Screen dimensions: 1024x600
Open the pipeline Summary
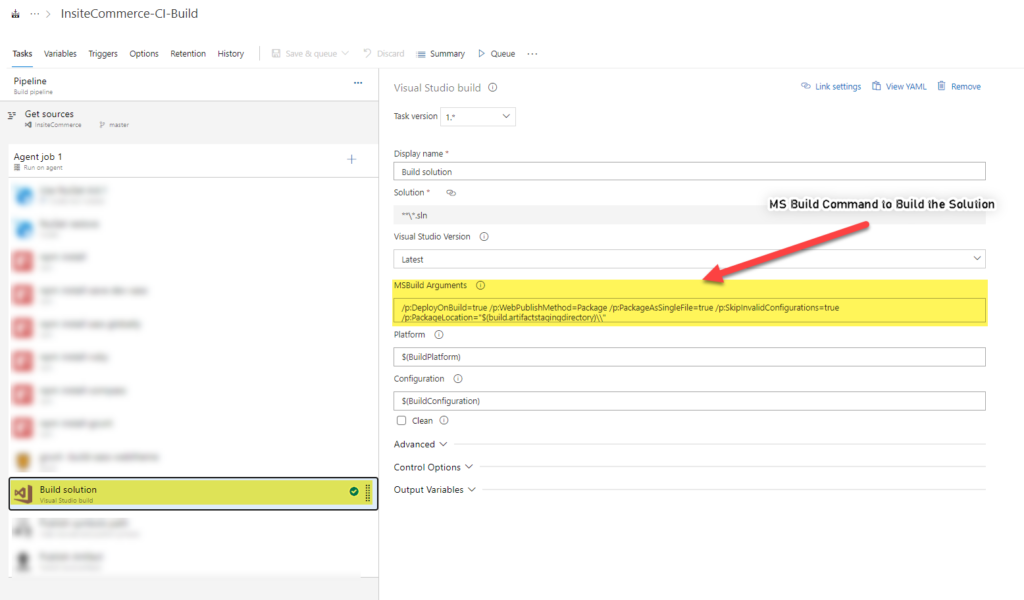click(x=441, y=54)
